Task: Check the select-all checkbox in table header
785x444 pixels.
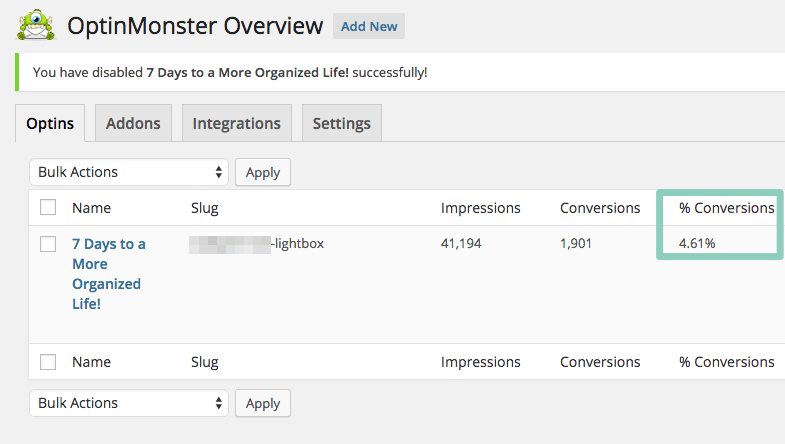Action: click(x=48, y=207)
